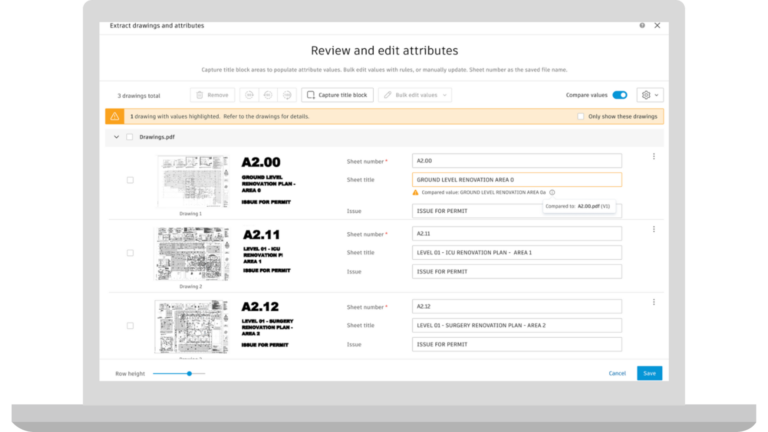Open thumbnail of Drawing 1 A2.00
Image resolution: width=768 pixels, height=432 pixels.
tap(192, 182)
